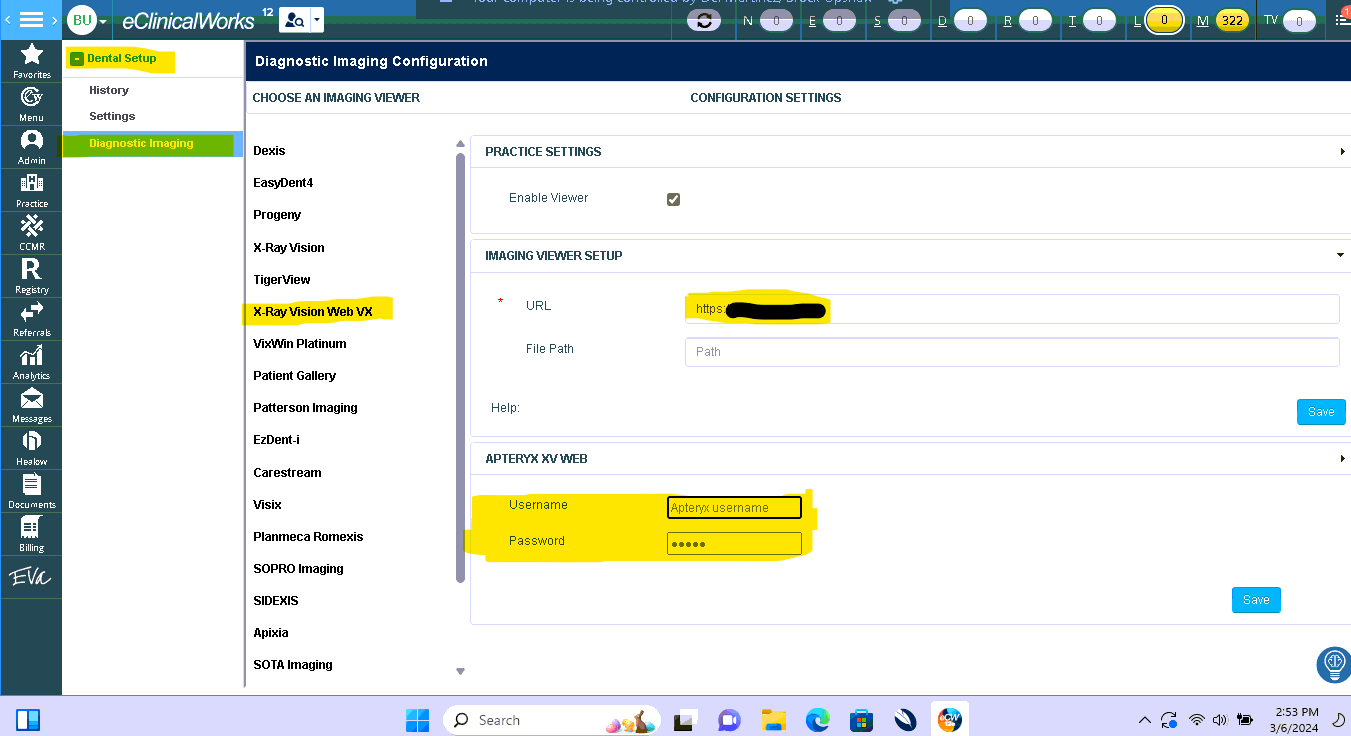This screenshot has width=1351, height=736.
Task: Open the patient lookup dropdown arrow
Action: click(x=317, y=19)
